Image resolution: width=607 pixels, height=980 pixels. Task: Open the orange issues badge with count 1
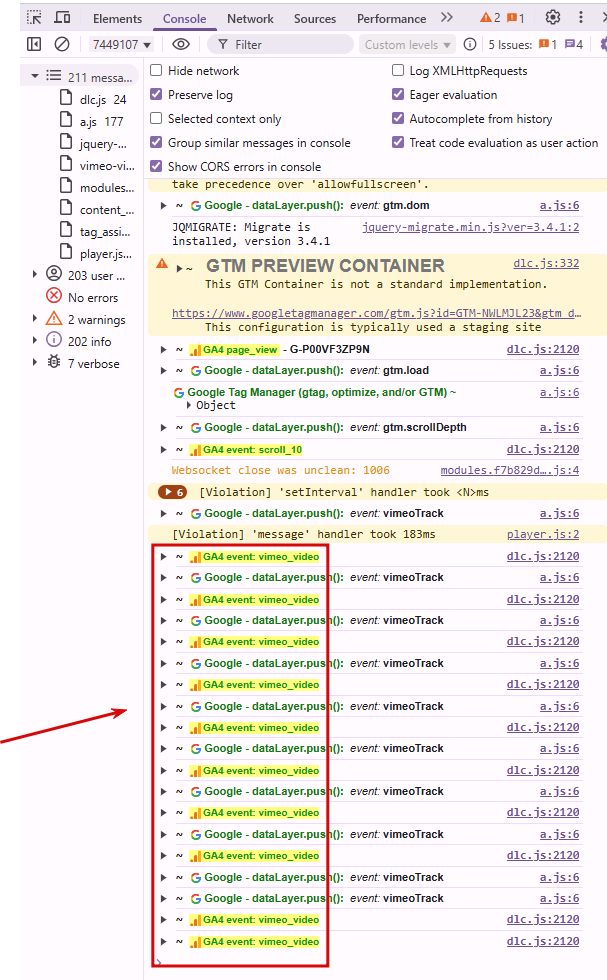click(x=548, y=44)
